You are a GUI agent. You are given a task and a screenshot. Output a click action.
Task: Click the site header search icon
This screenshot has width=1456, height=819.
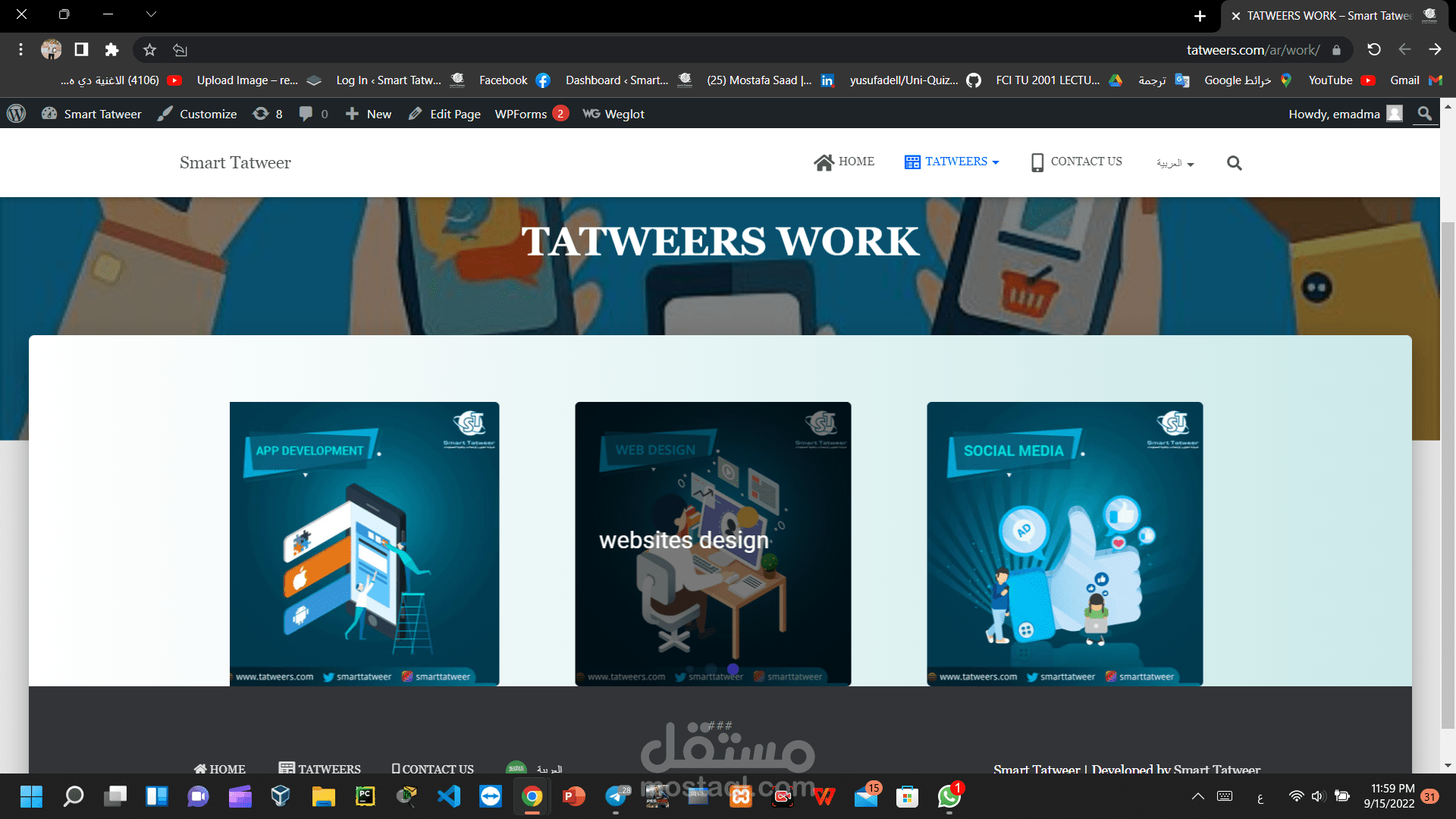pyautogui.click(x=1234, y=162)
